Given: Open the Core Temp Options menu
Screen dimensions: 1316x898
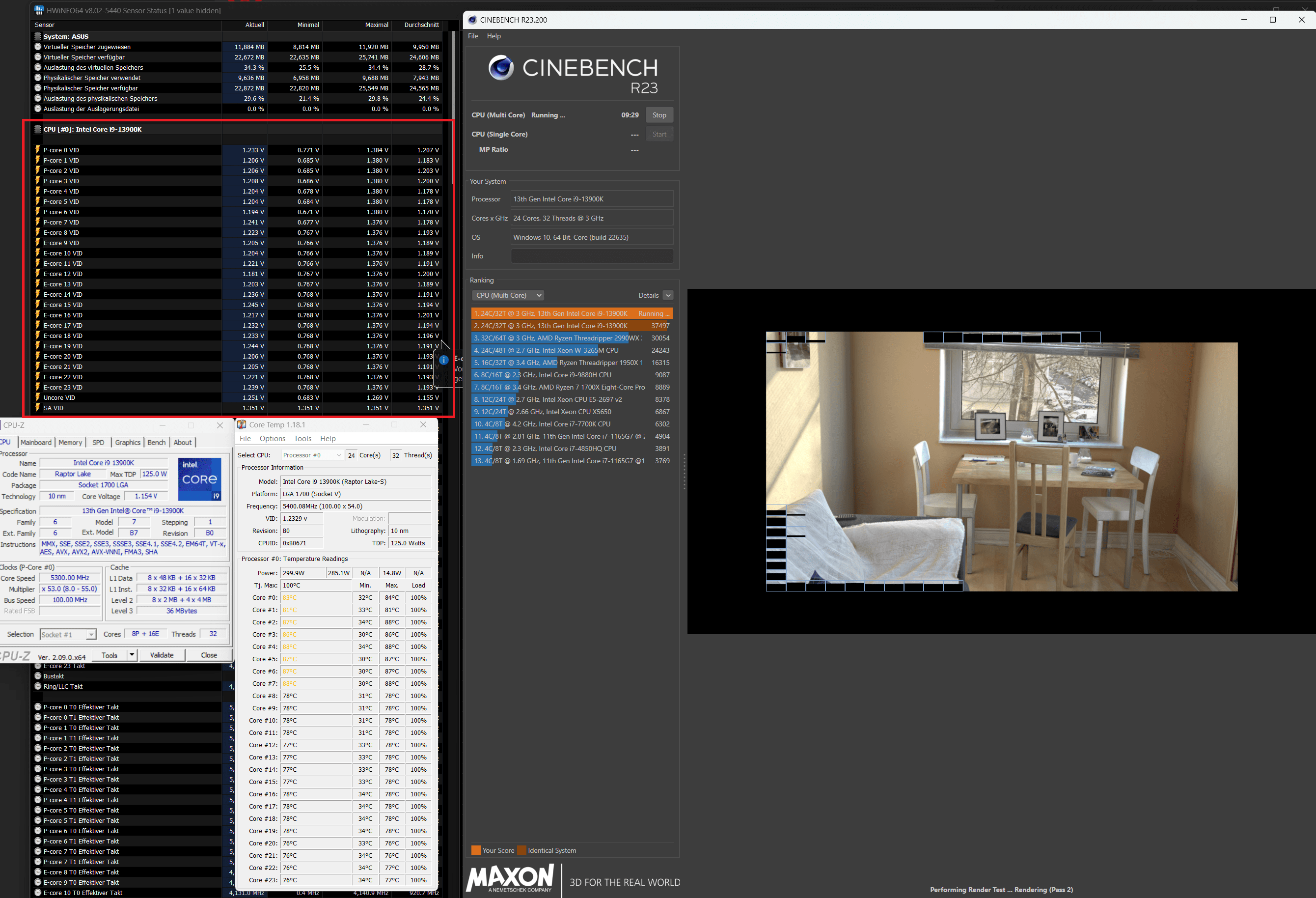Looking at the screenshot, I should click(x=273, y=439).
